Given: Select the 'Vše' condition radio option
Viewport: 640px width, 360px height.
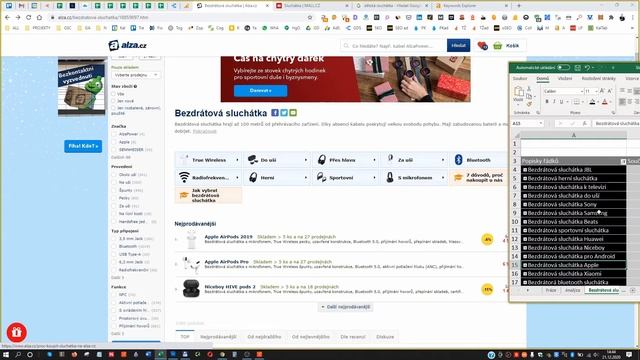Looking at the screenshot, I should click(x=114, y=94).
